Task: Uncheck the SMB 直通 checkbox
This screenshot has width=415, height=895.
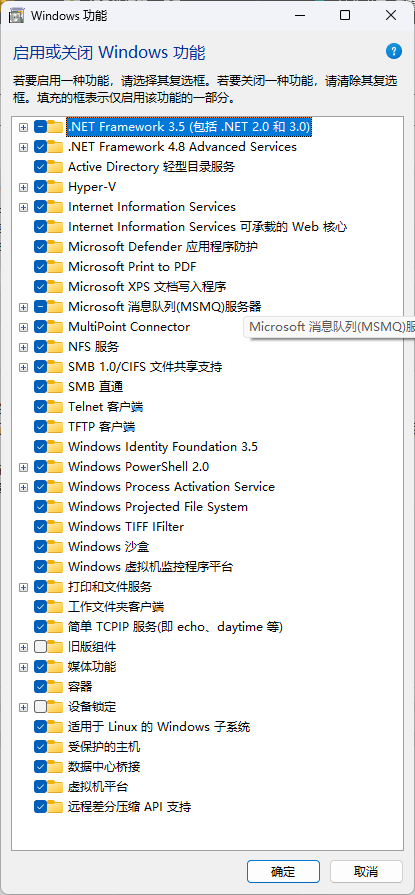Action: 41,386
